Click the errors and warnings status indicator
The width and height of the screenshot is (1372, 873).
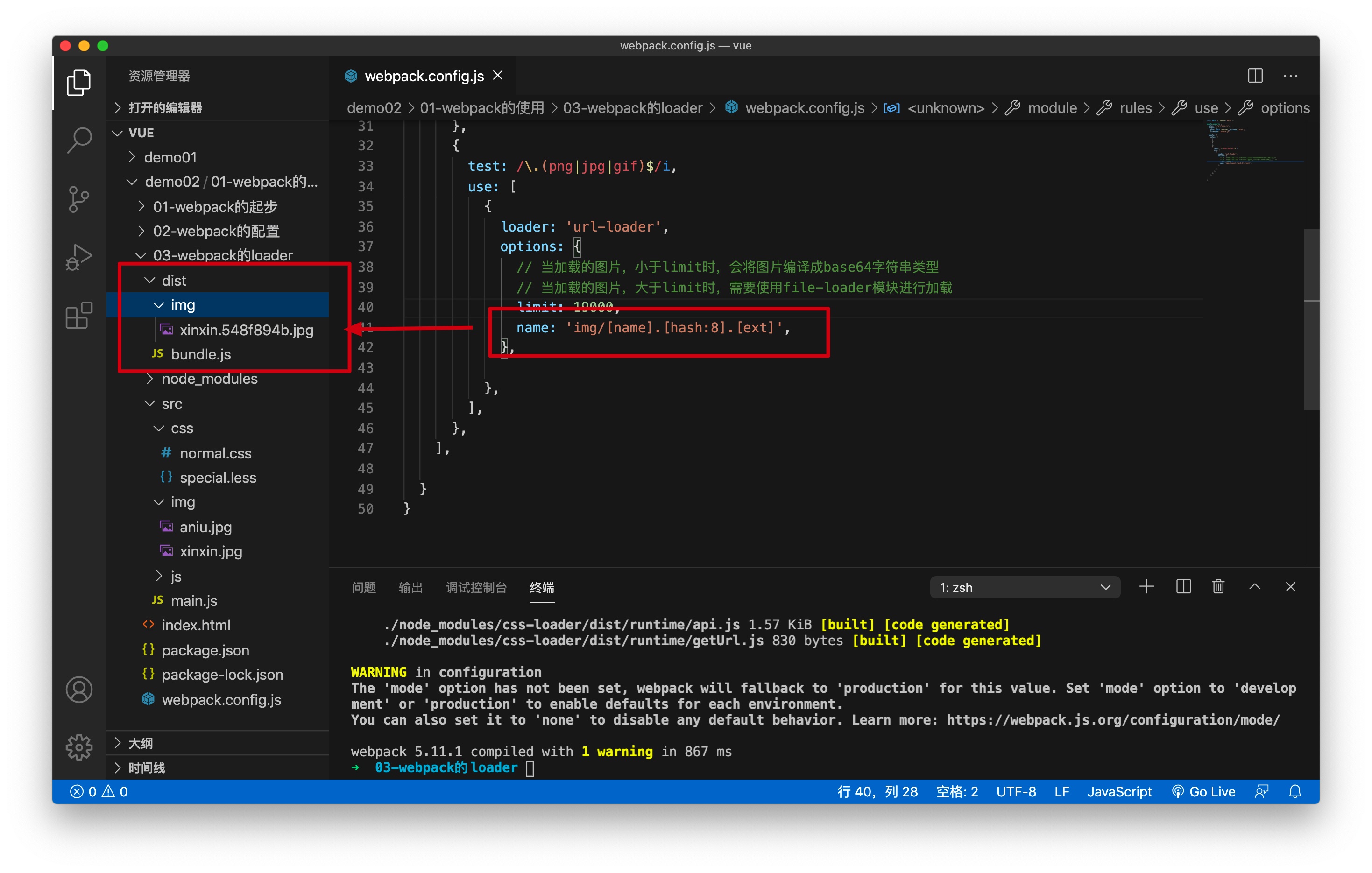(x=99, y=792)
